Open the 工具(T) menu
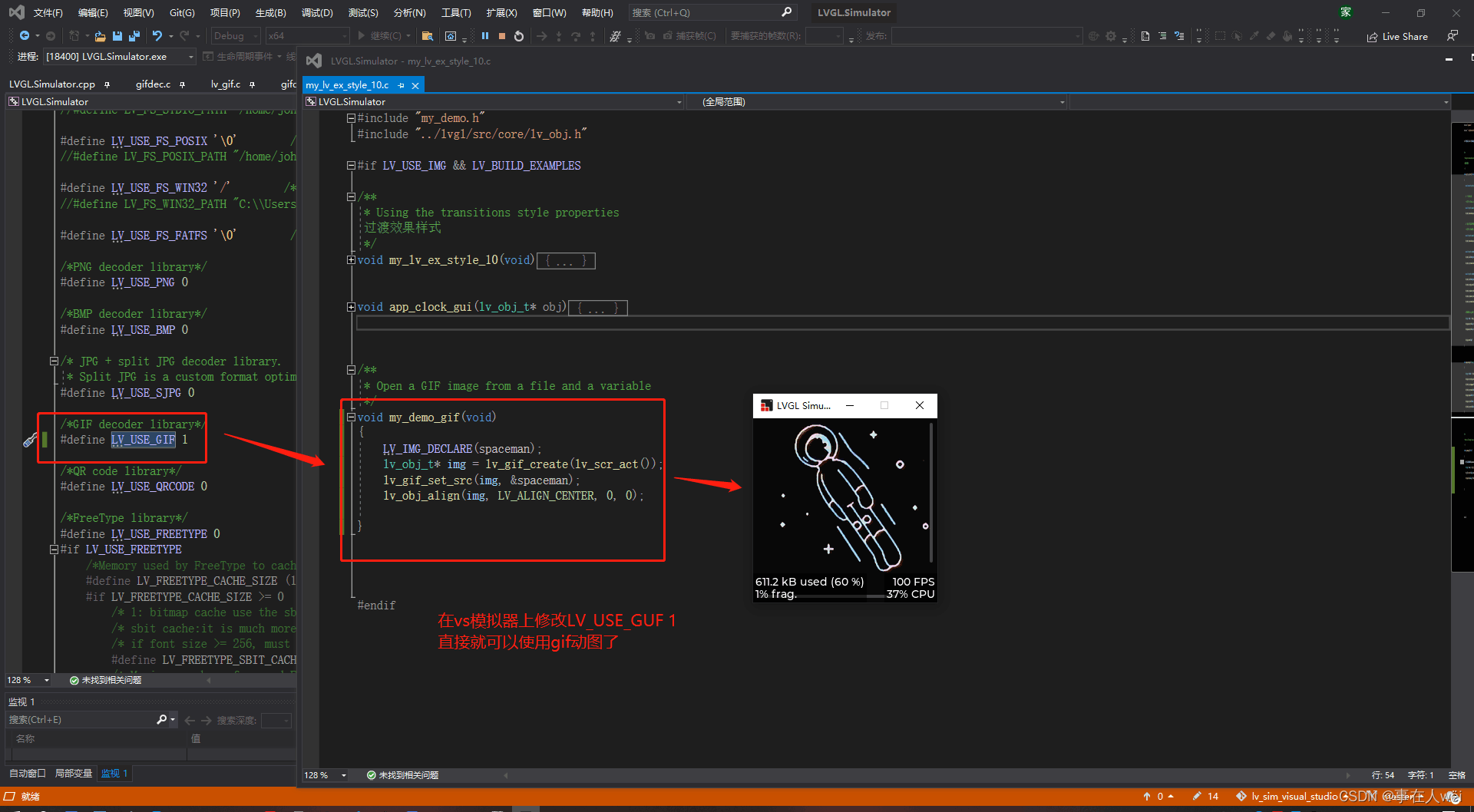 click(x=456, y=12)
